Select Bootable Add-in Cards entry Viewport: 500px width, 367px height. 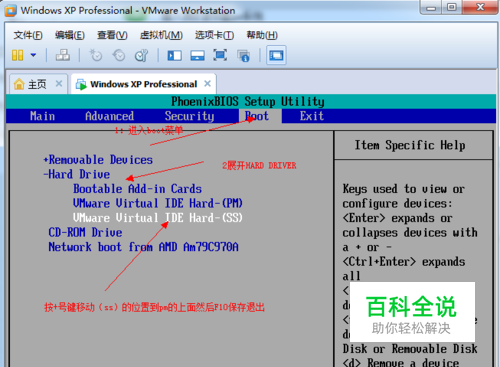(137, 189)
